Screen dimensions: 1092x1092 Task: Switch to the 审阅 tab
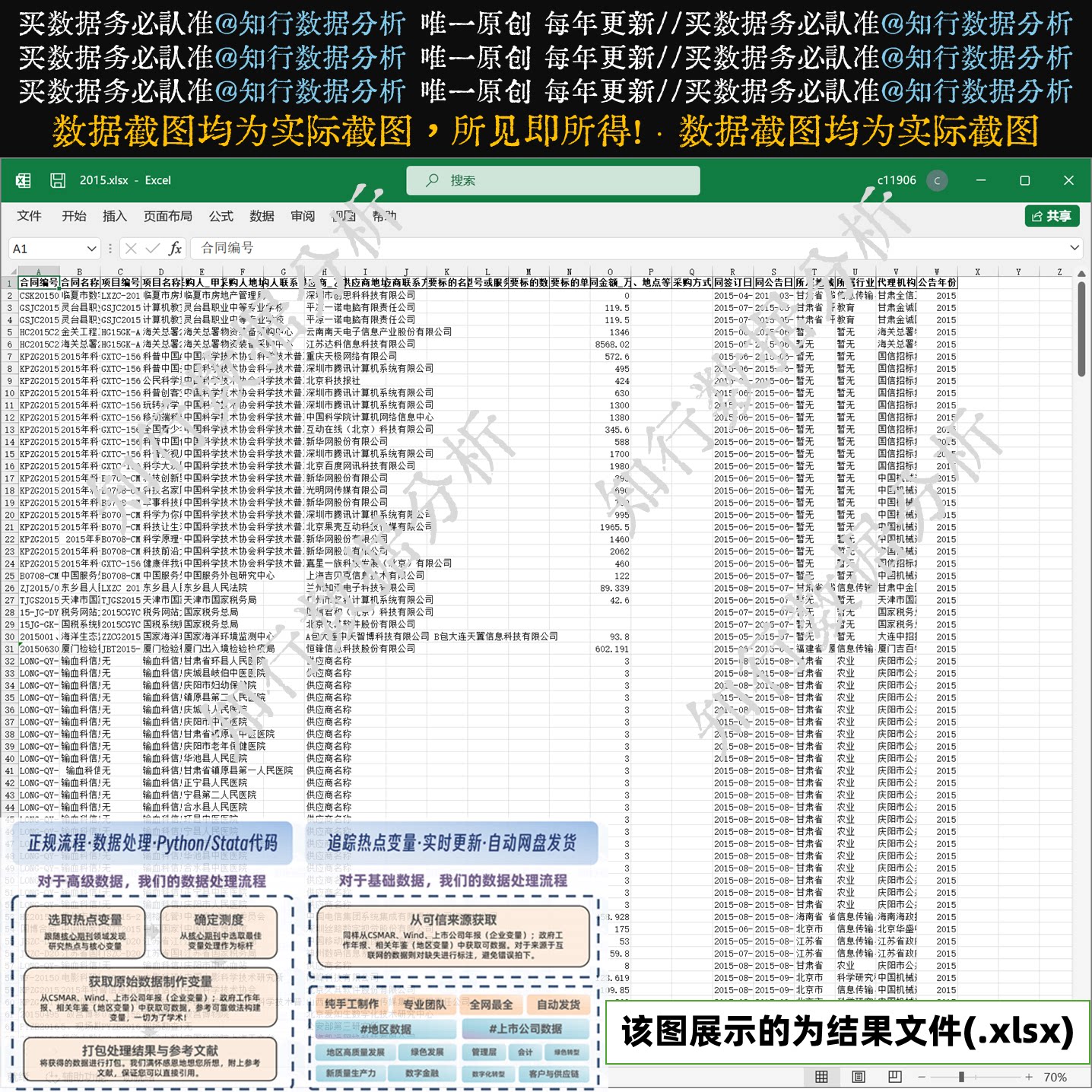303,216
